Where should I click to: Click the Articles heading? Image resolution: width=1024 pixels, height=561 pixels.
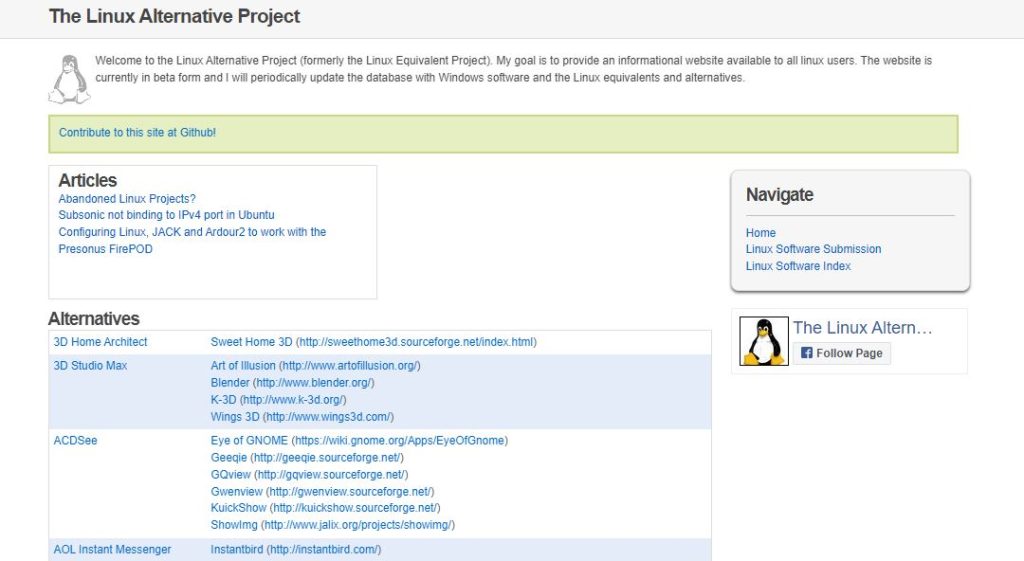(88, 180)
